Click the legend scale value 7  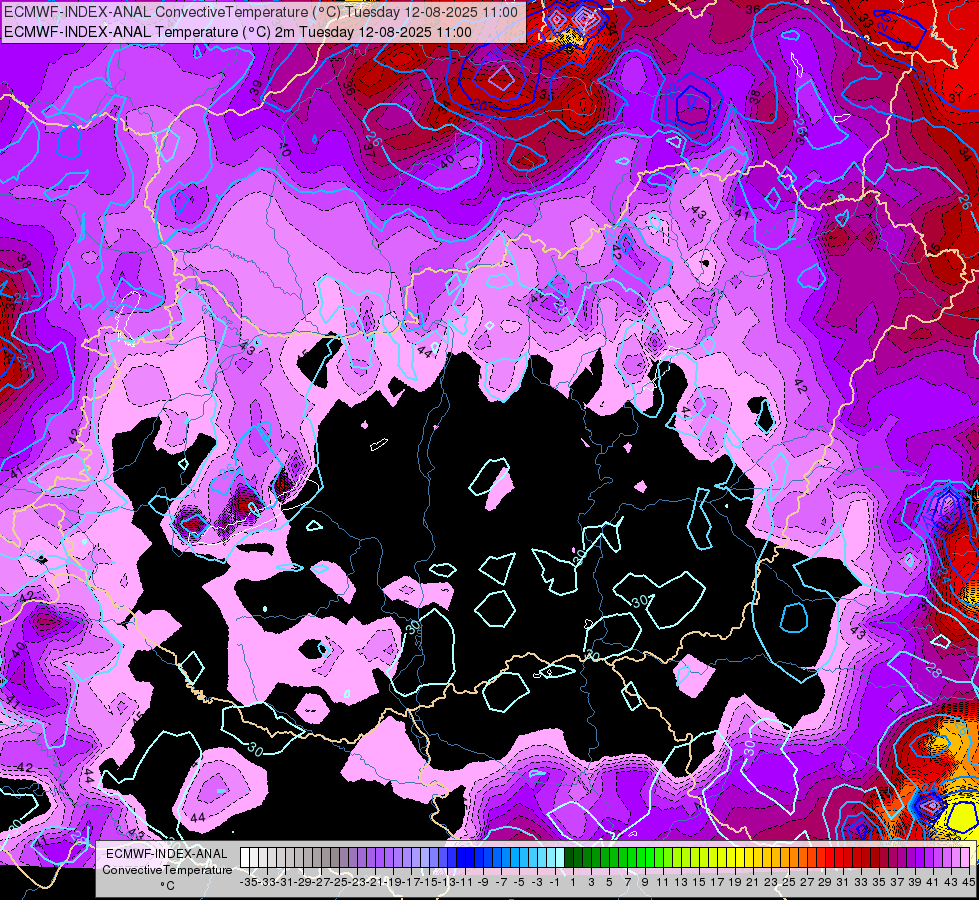tap(627, 882)
